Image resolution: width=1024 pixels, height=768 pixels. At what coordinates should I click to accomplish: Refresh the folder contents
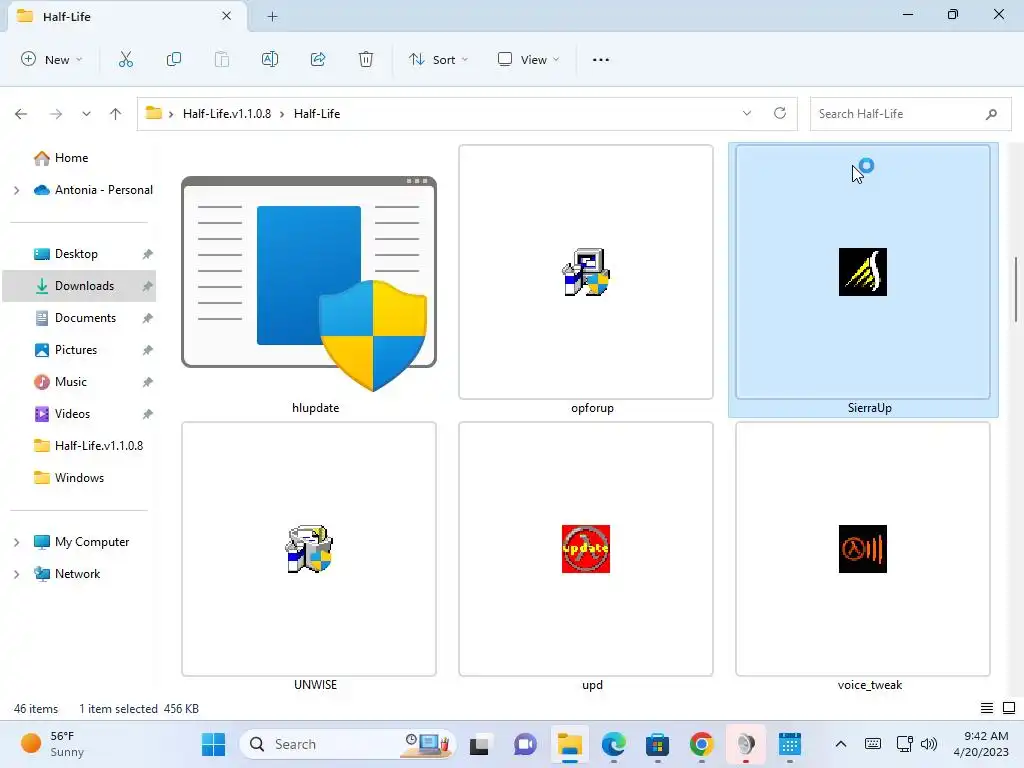(780, 113)
